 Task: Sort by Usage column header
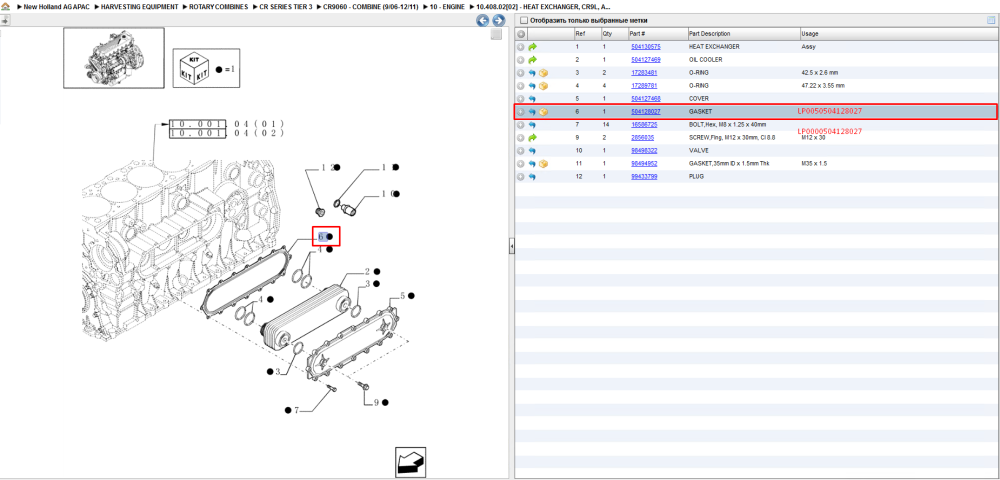pos(810,34)
